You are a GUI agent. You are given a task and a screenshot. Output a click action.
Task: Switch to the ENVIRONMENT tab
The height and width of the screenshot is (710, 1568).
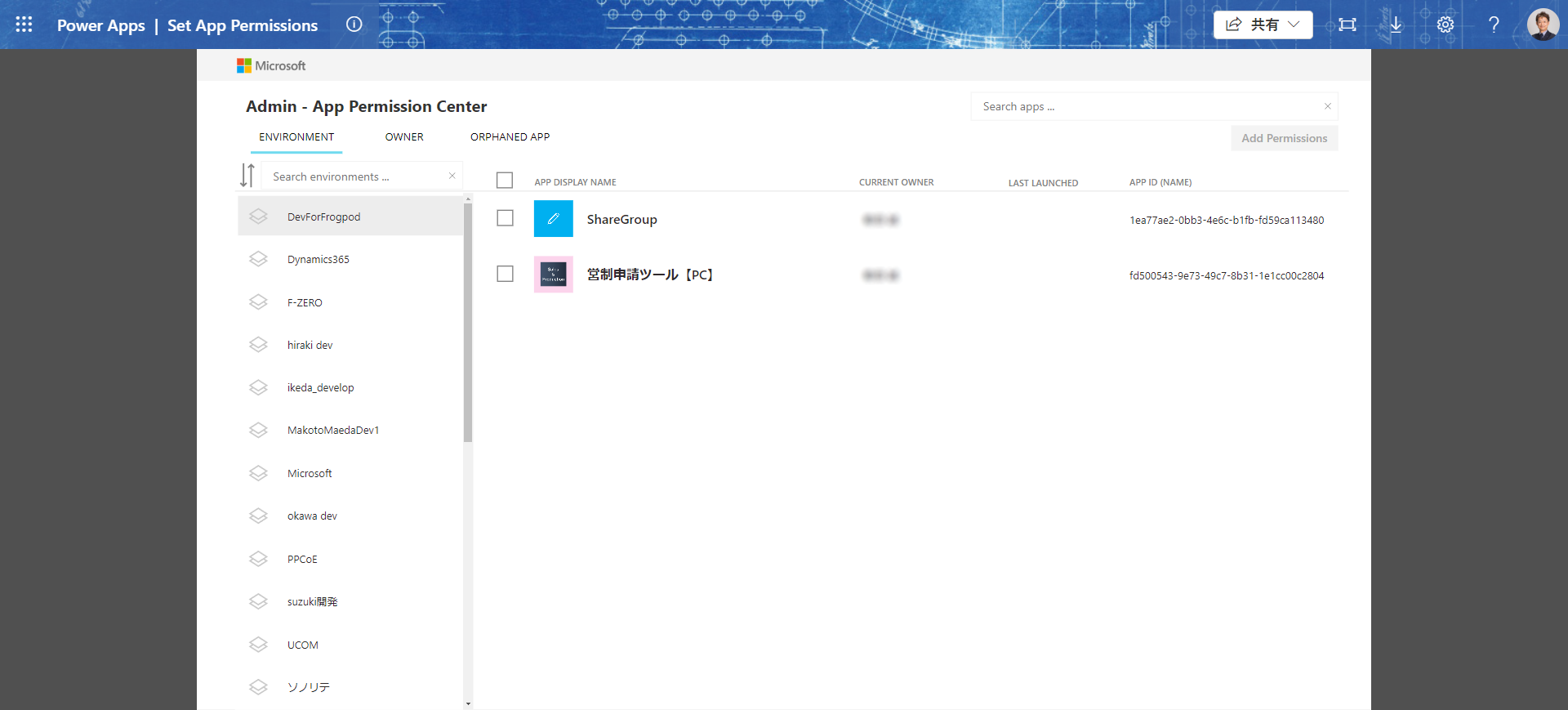(x=296, y=137)
